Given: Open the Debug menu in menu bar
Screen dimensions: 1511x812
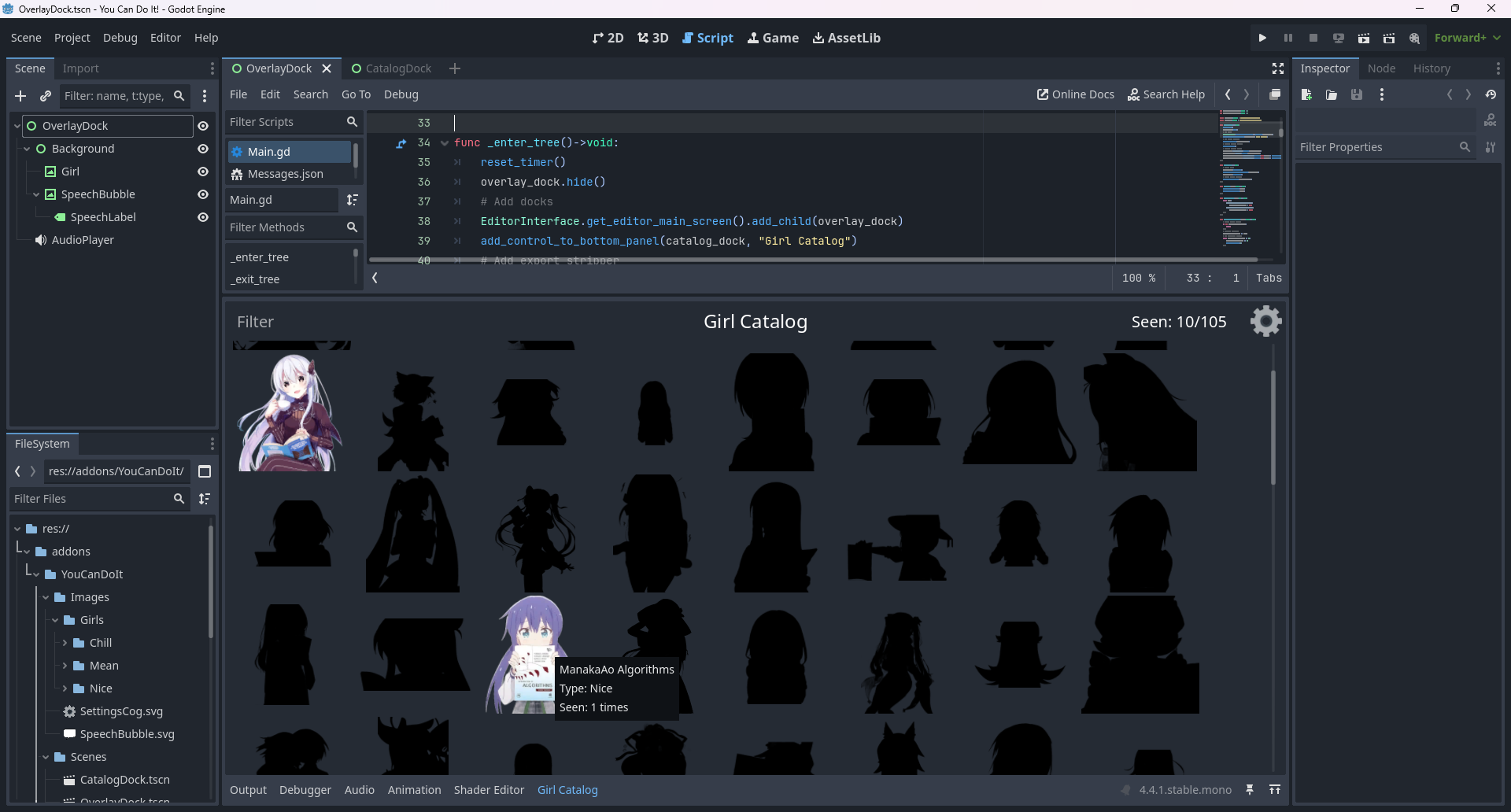Looking at the screenshot, I should (120, 38).
